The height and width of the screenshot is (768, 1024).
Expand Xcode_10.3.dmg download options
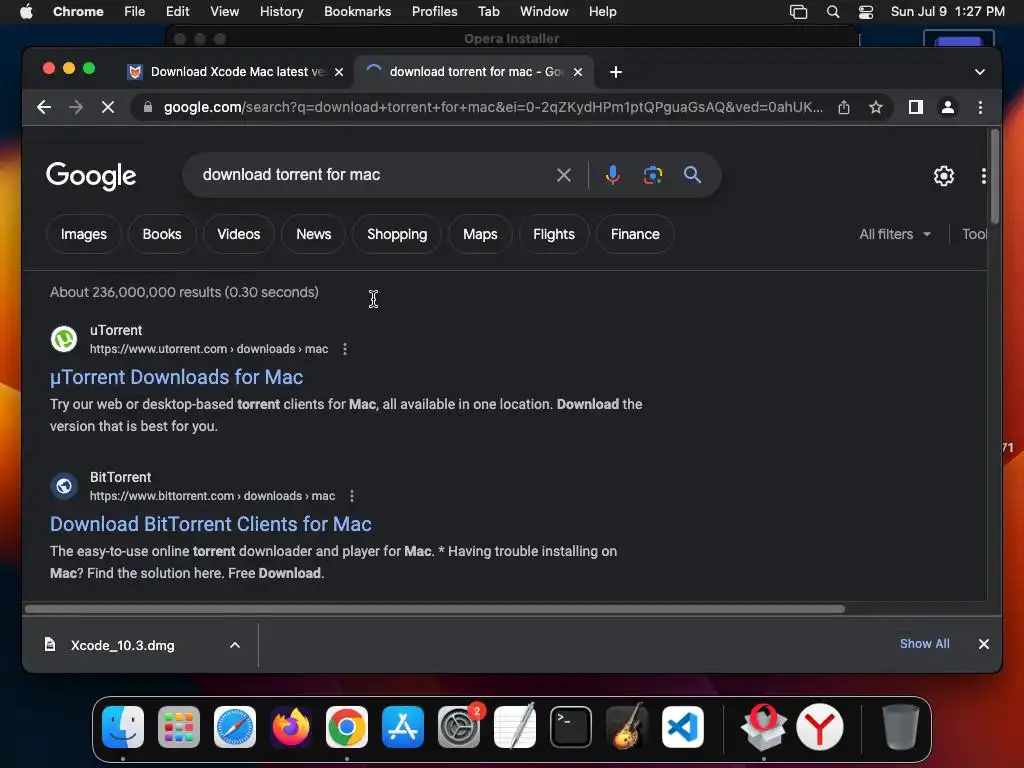[235, 645]
